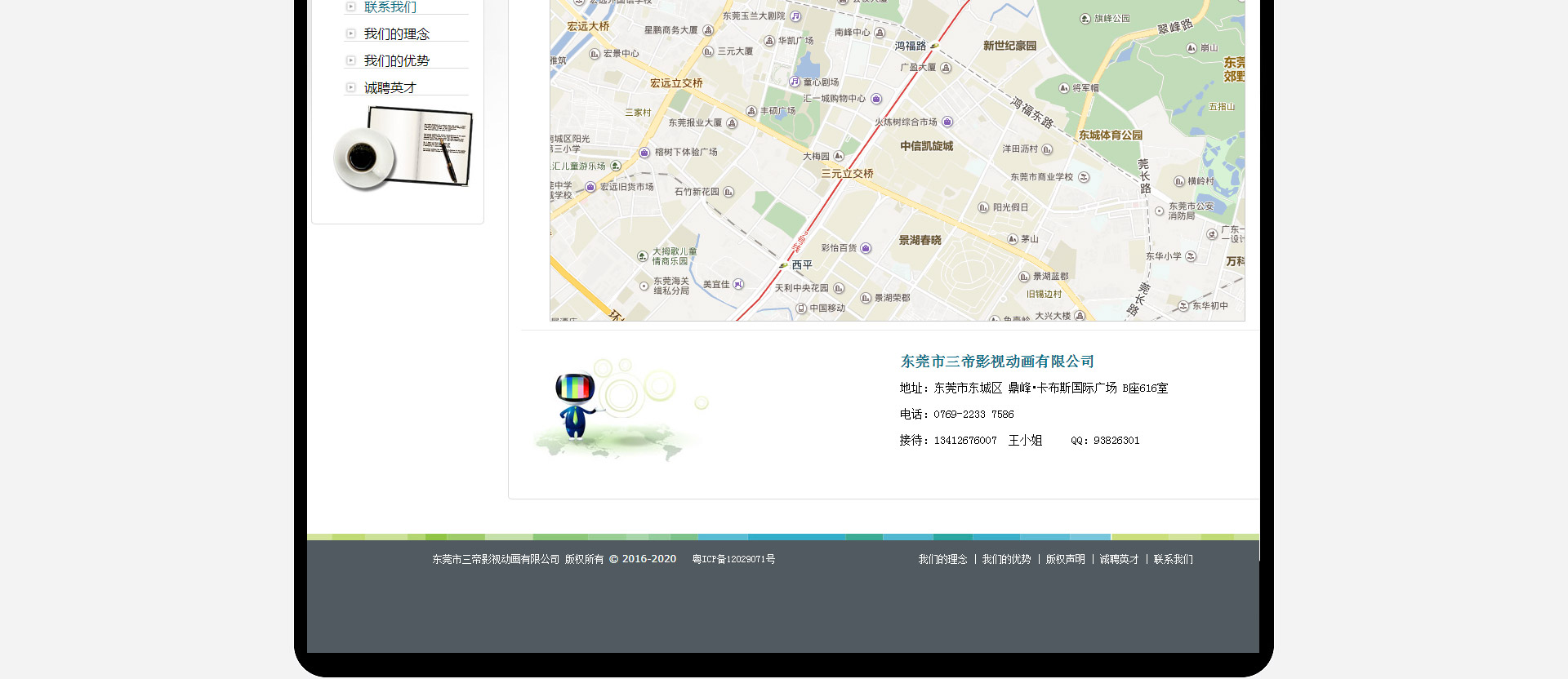Click the address line 鼎峰·卡布斯国际广场
Viewport: 1568px width, 679px height.
click(1062, 388)
